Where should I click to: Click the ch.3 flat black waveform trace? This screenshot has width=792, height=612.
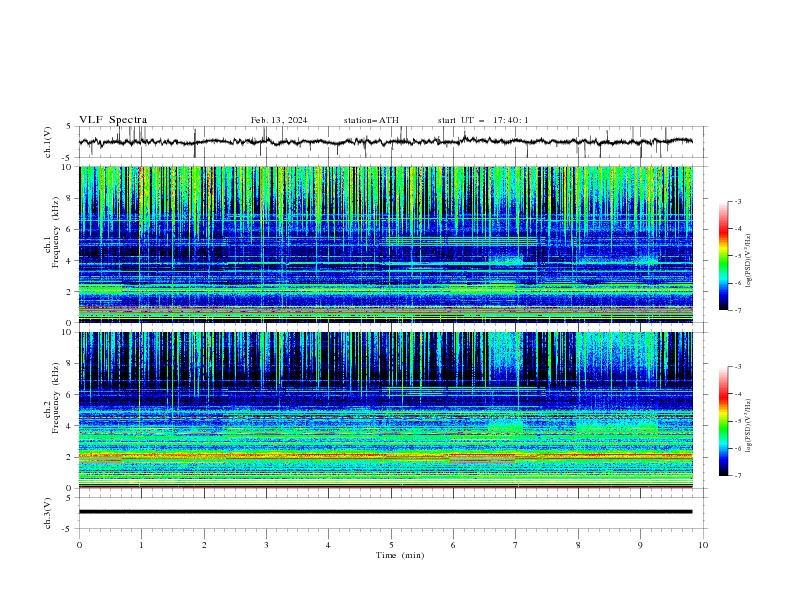click(385, 512)
